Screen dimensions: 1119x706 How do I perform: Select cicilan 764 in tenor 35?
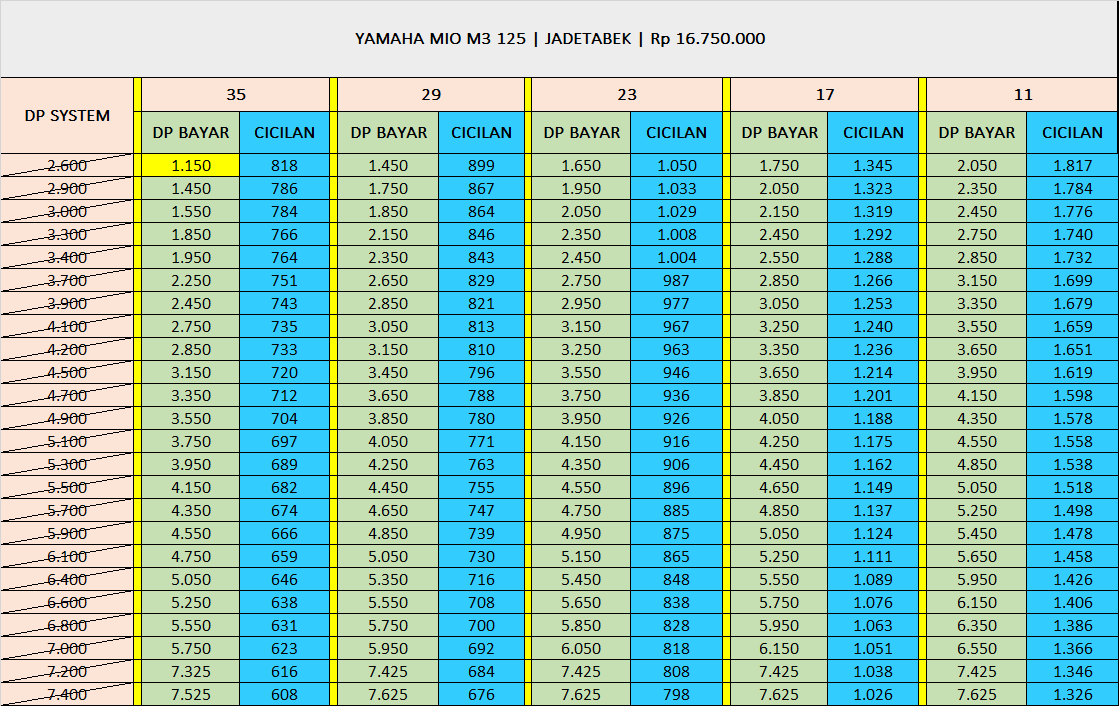[284, 258]
